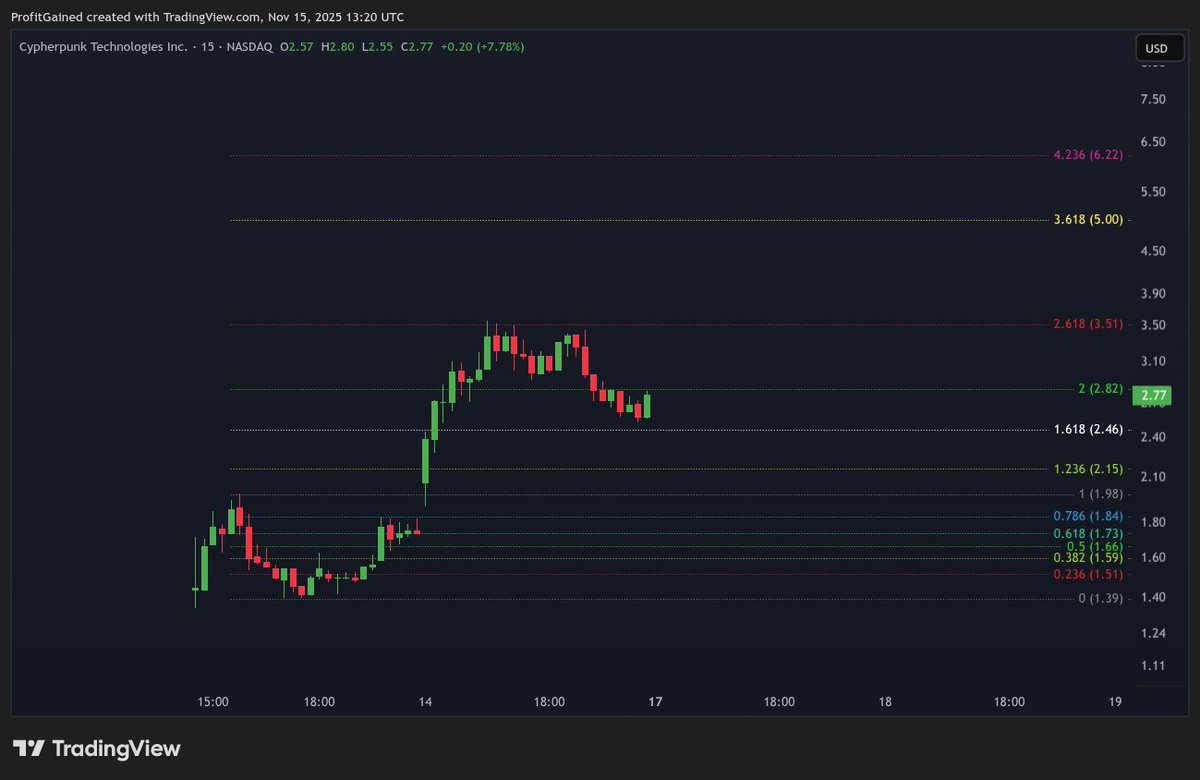This screenshot has width=1200, height=780.
Task: Select the 2 (2.82) Fibonacci level label
Action: [x=1100, y=388]
